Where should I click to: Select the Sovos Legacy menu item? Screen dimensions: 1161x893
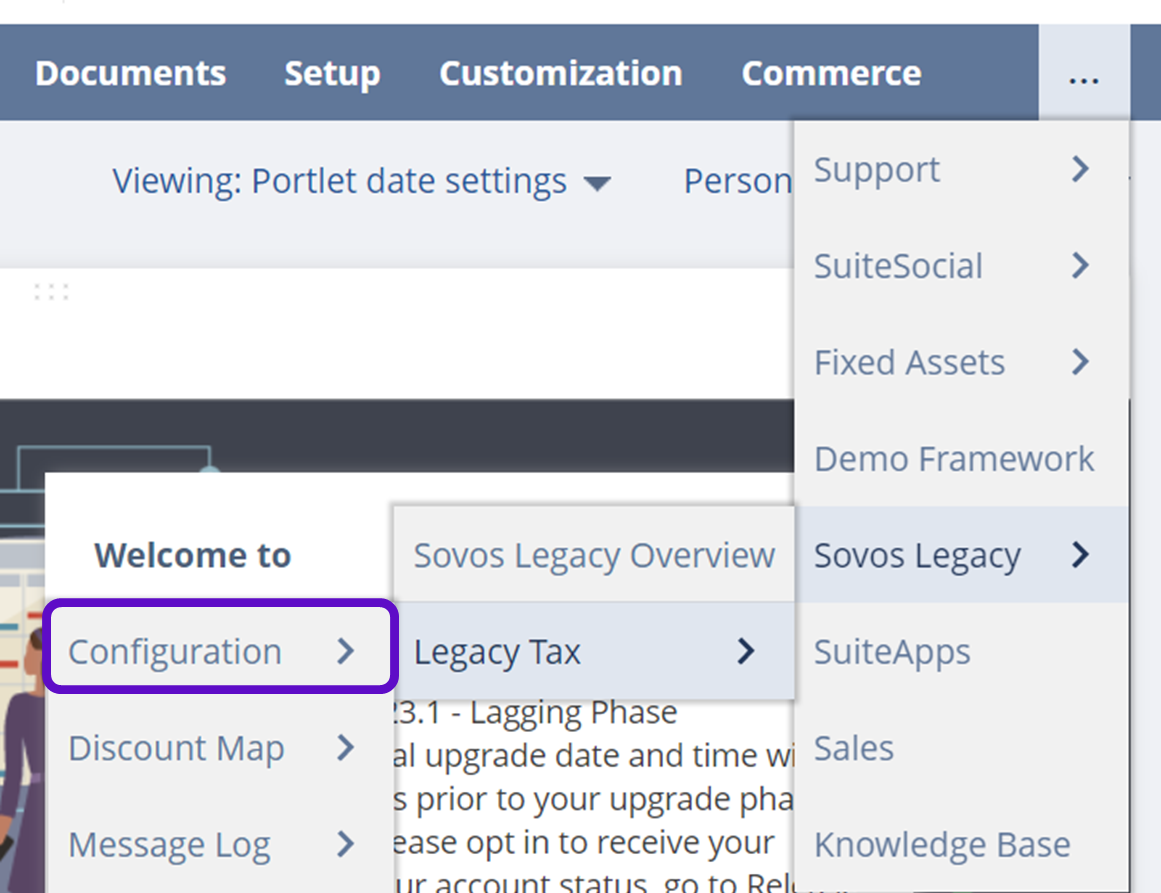[x=917, y=556]
